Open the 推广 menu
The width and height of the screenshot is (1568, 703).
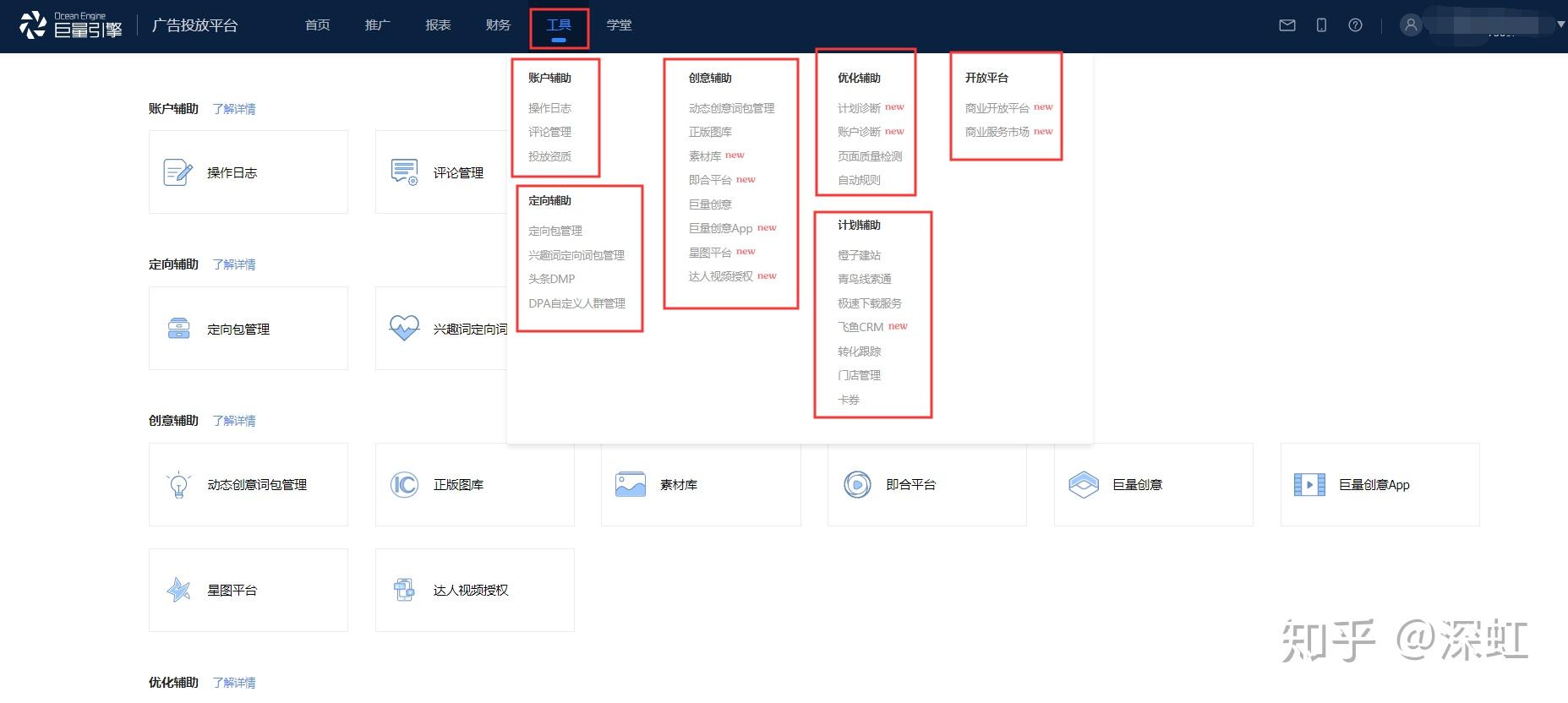tap(378, 25)
